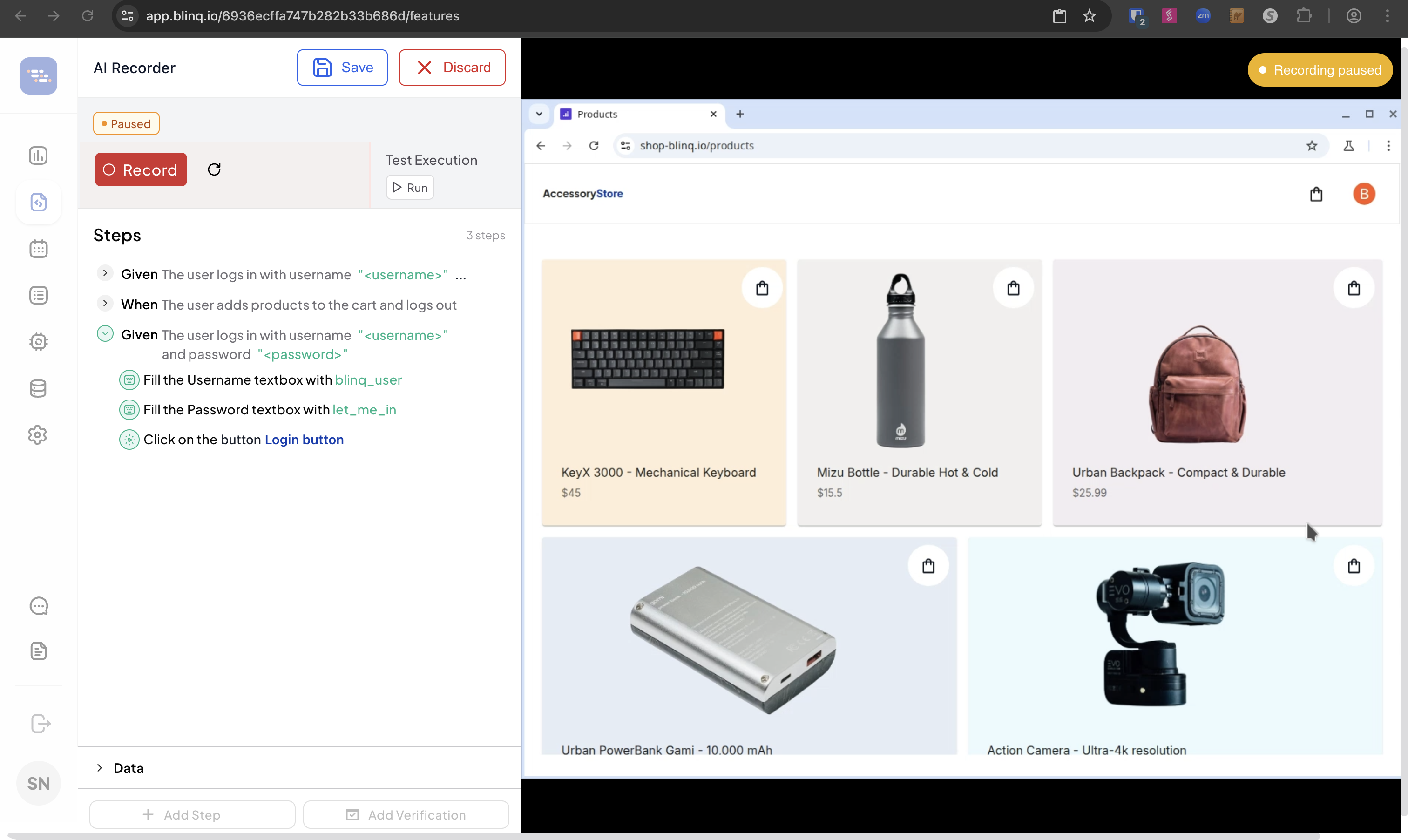This screenshot has height=840, width=1408.
Task: Open the AccessoryStore shopping cart icon
Action: 1316,194
